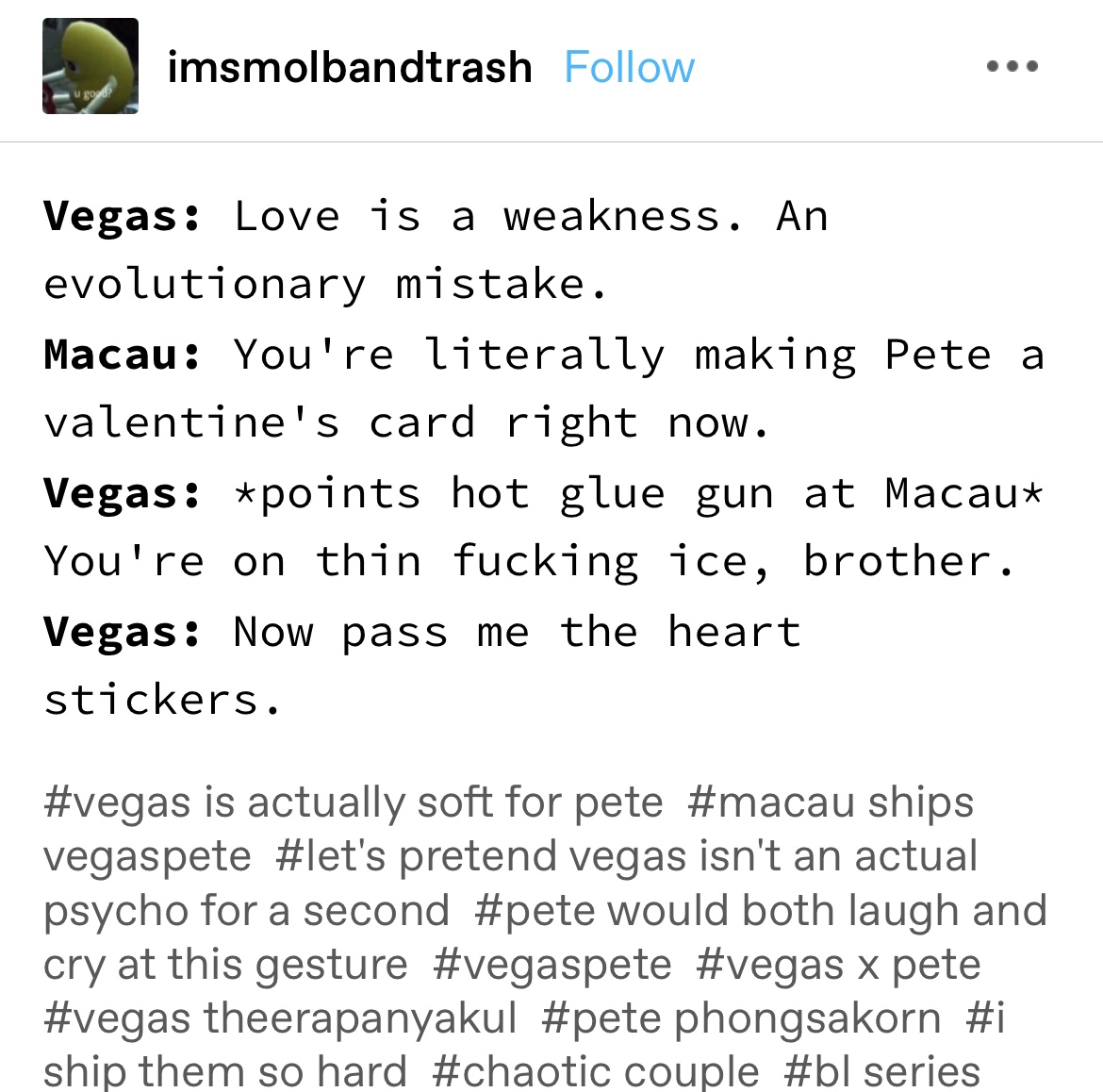
Task: Follow the imsmolbandtrash blog
Action: tap(629, 67)
